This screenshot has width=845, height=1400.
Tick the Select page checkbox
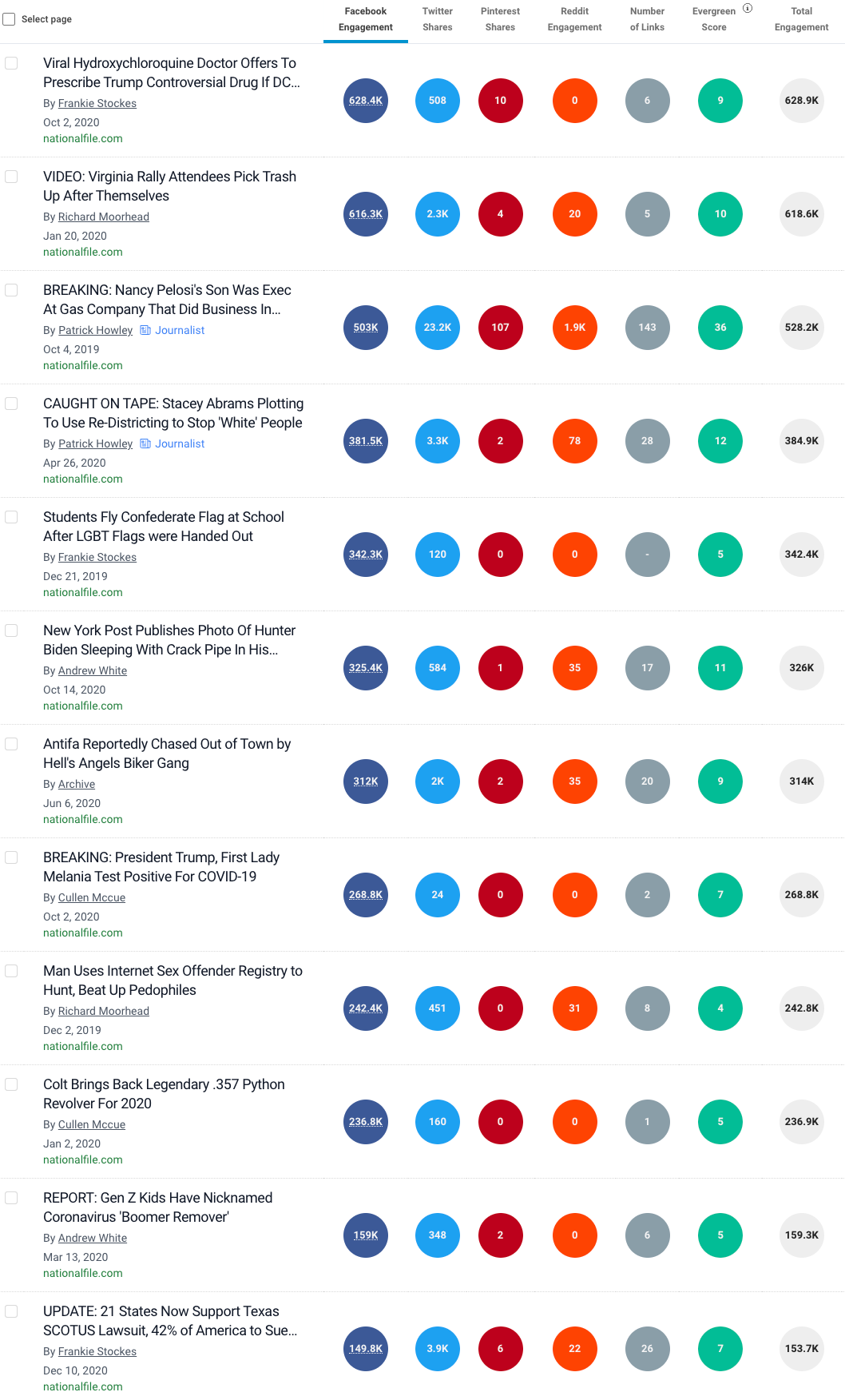point(10,19)
